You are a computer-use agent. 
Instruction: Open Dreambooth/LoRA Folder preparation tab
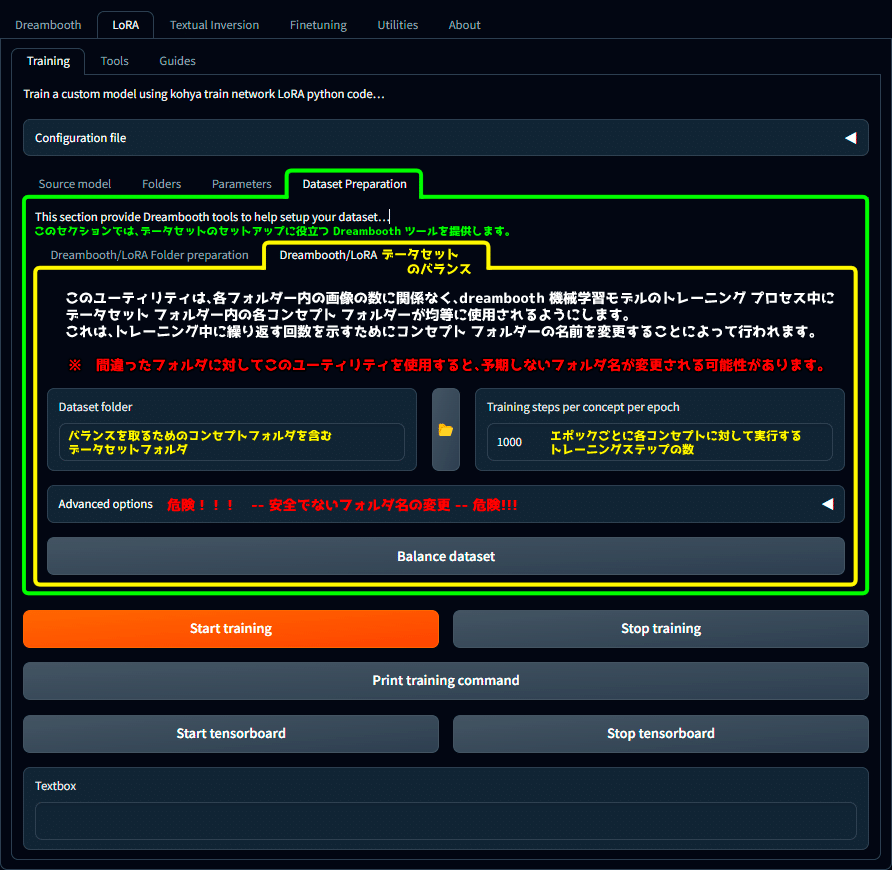click(x=149, y=255)
